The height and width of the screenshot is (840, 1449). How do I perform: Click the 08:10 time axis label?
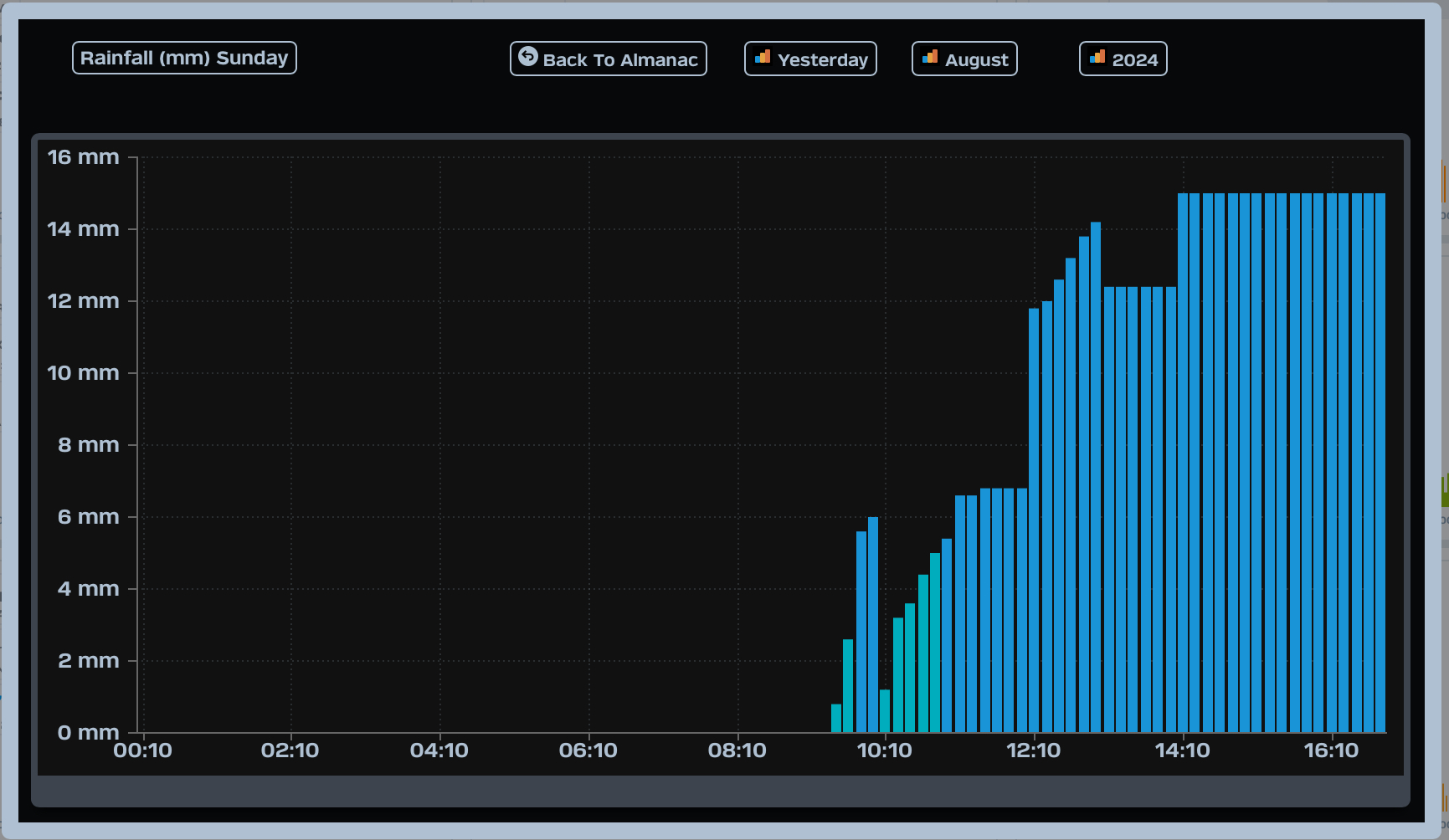(737, 750)
